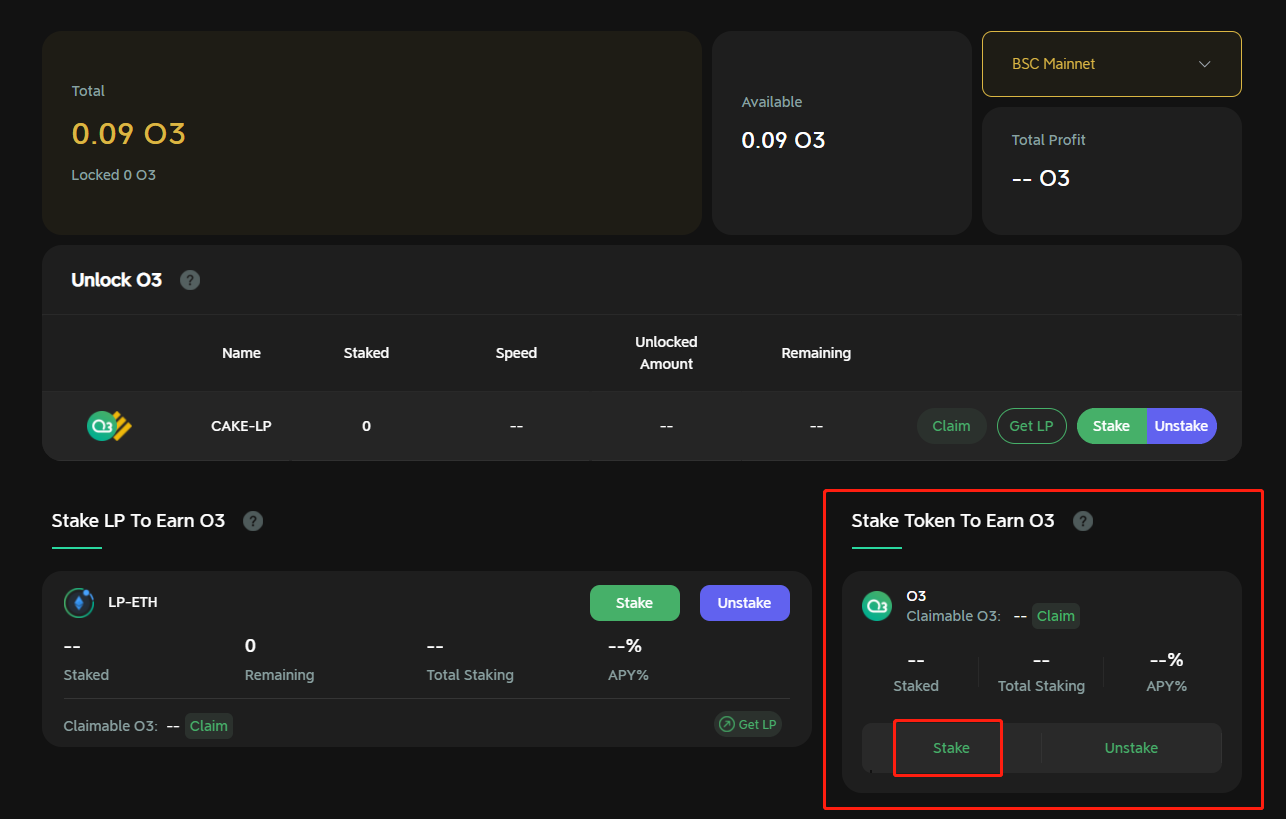The width and height of the screenshot is (1286, 819).
Task: Click the Locked 0 O3 text
Action: [114, 175]
